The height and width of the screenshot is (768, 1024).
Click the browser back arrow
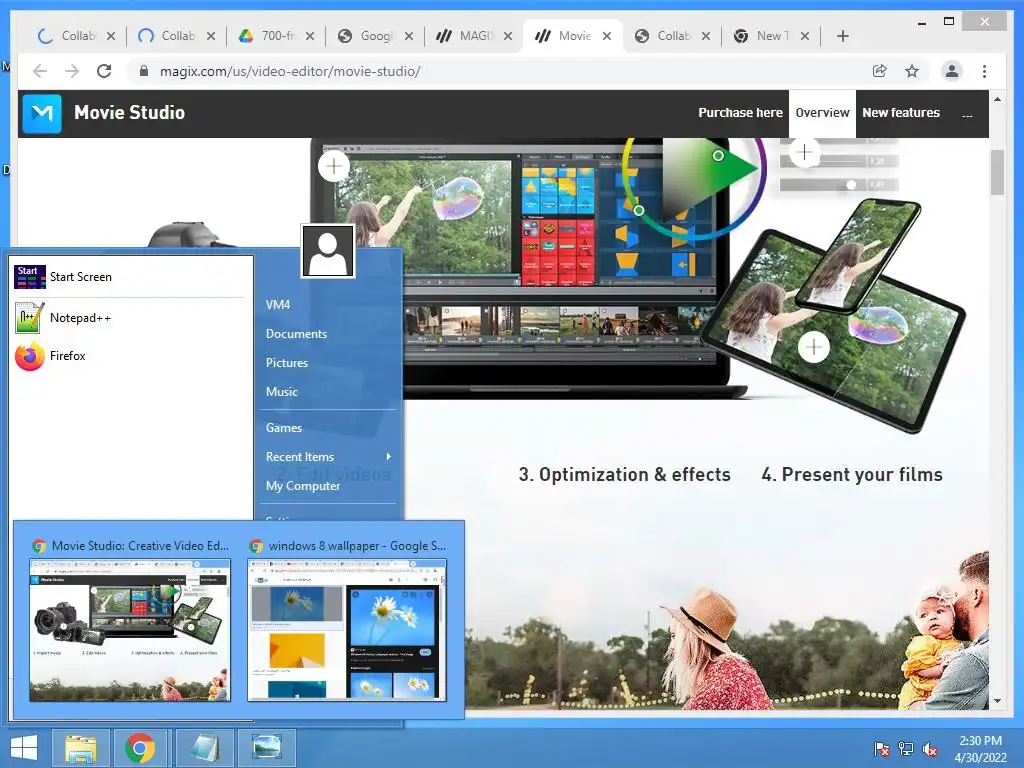(40, 71)
